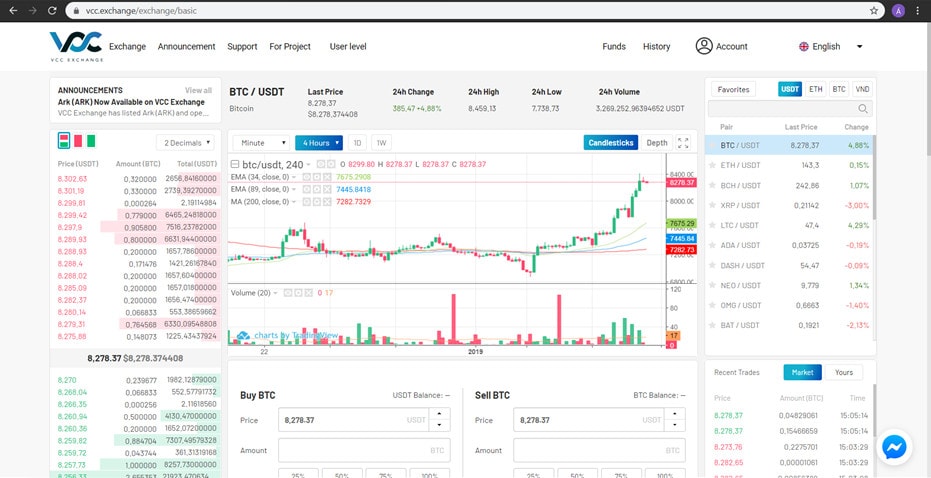
Task: Show only buy orders (green icon)
Action: point(91,141)
